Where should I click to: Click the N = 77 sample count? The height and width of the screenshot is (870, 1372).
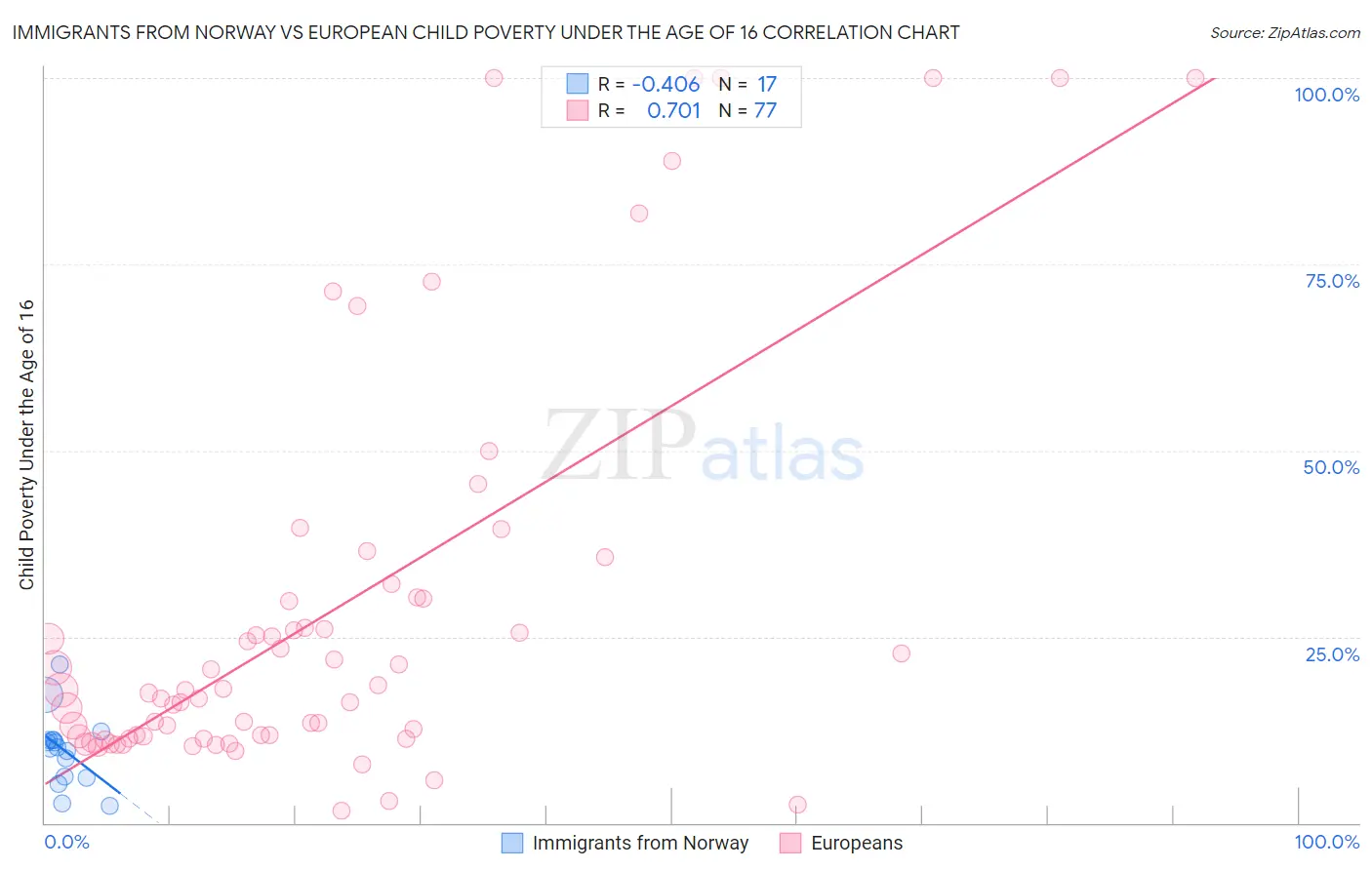click(x=747, y=110)
